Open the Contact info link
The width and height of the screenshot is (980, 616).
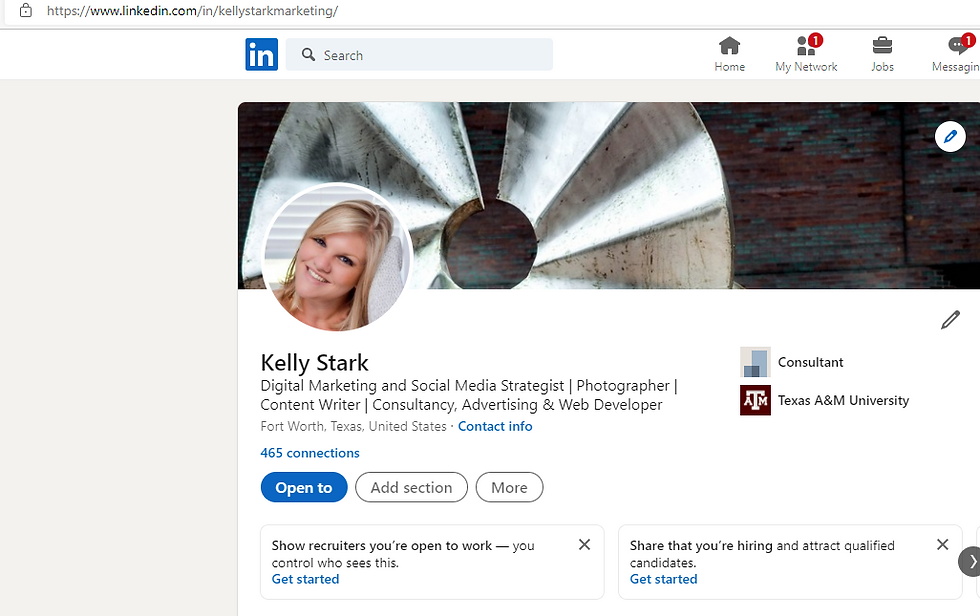pyautogui.click(x=495, y=426)
